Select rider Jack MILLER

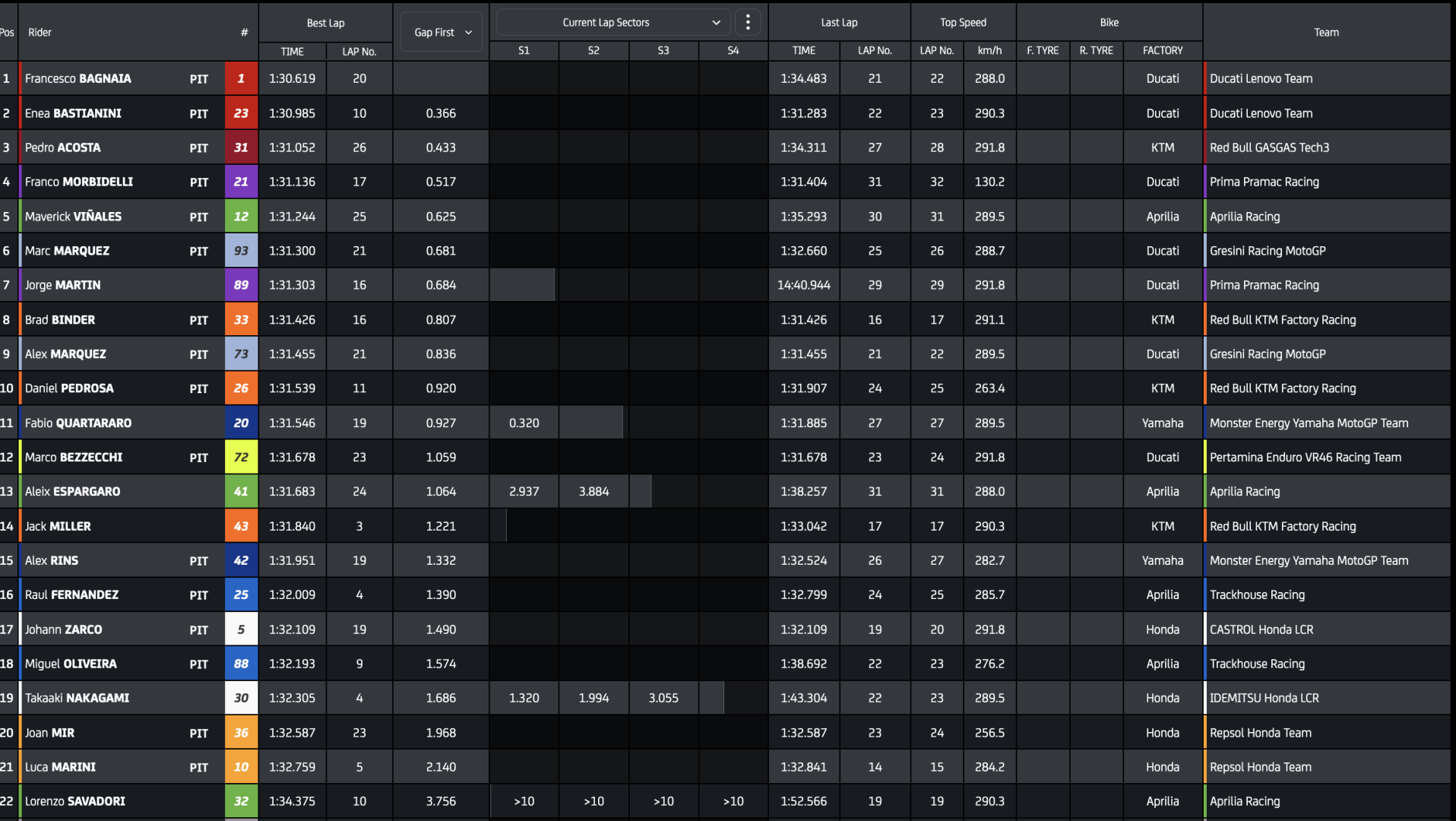[58, 526]
